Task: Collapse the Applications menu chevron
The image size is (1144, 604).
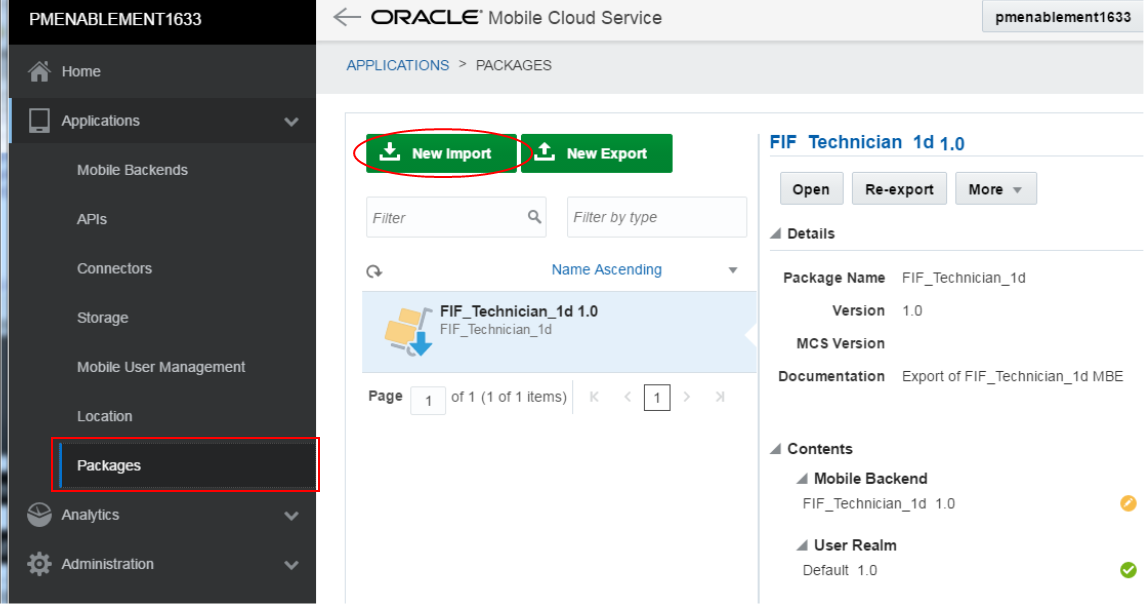Action: pyautogui.click(x=291, y=121)
